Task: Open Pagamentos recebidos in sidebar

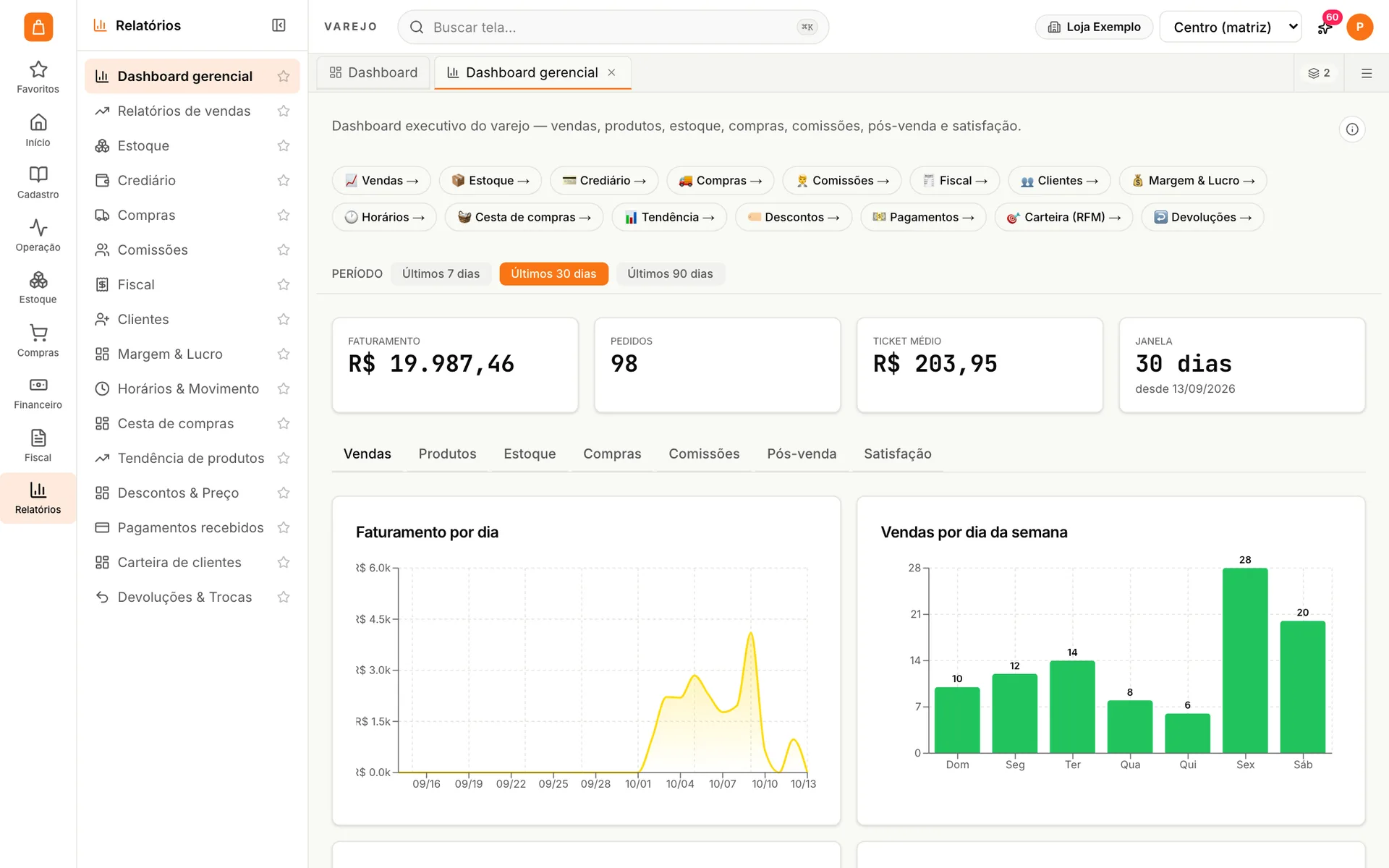Action: 192,527
